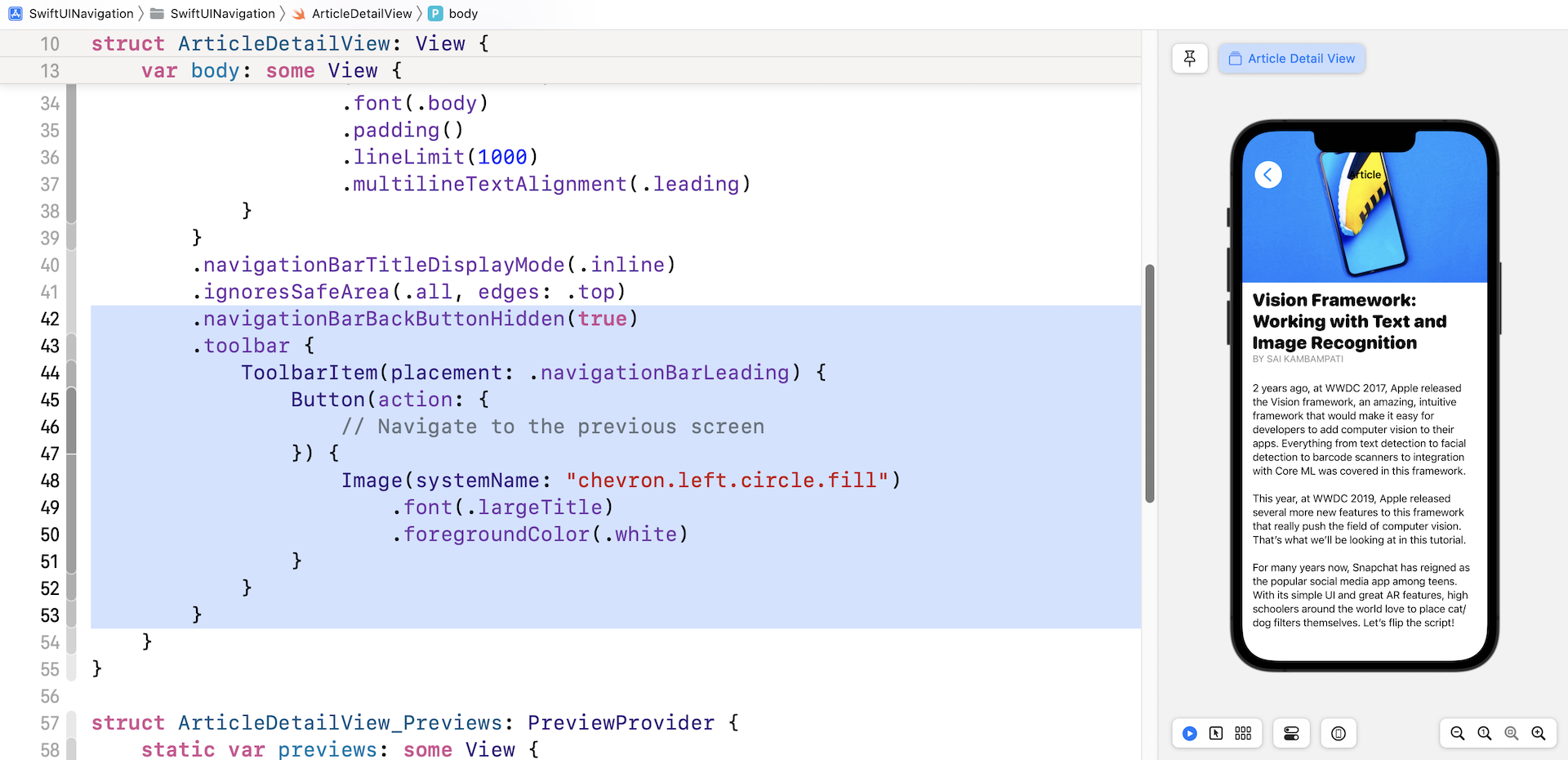
Task: Open preview variants grid
Action: [x=1243, y=733]
